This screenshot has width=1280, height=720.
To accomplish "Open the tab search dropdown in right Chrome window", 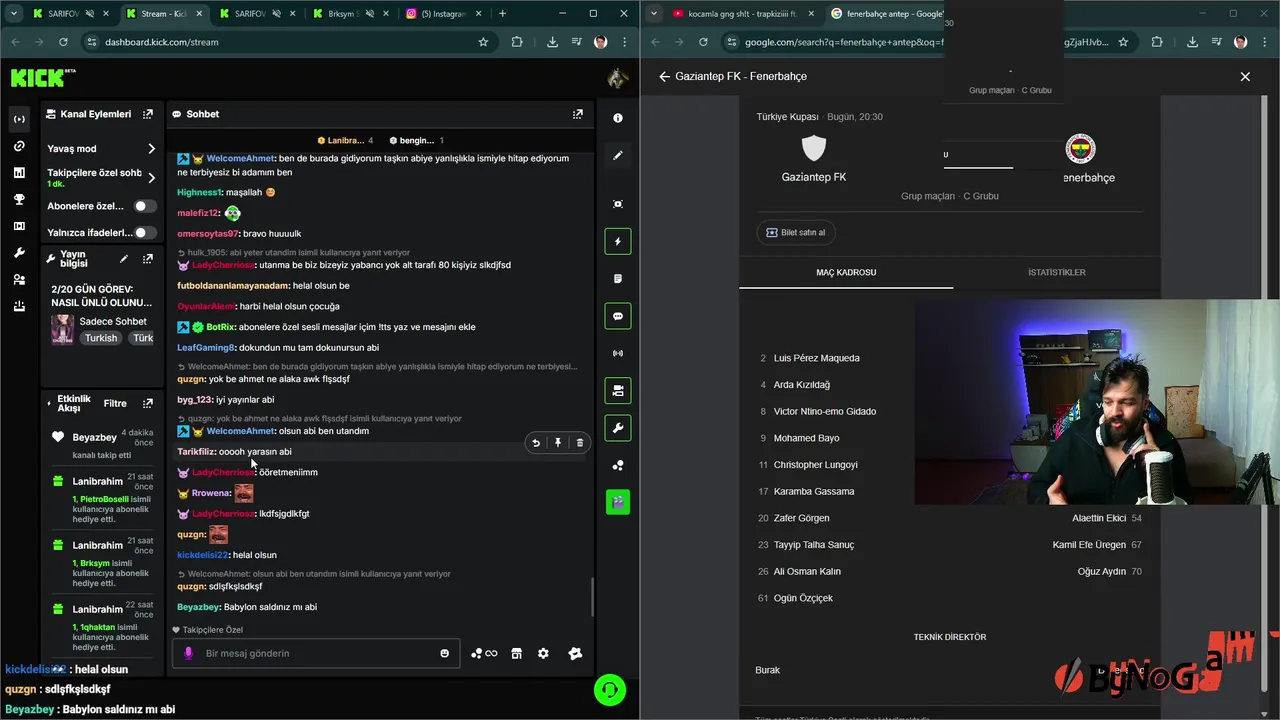I will [x=654, y=14].
